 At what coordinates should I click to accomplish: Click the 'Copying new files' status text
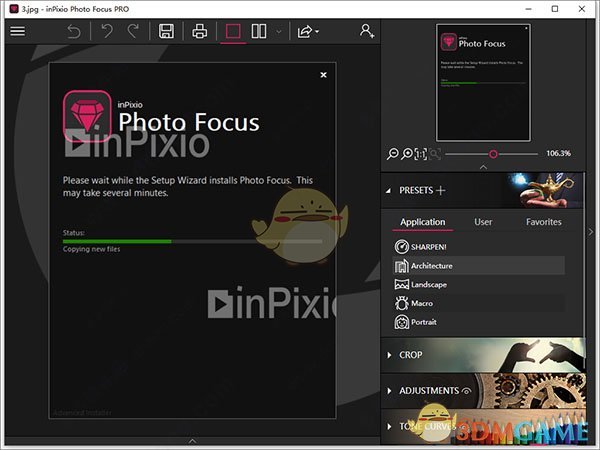91,249
